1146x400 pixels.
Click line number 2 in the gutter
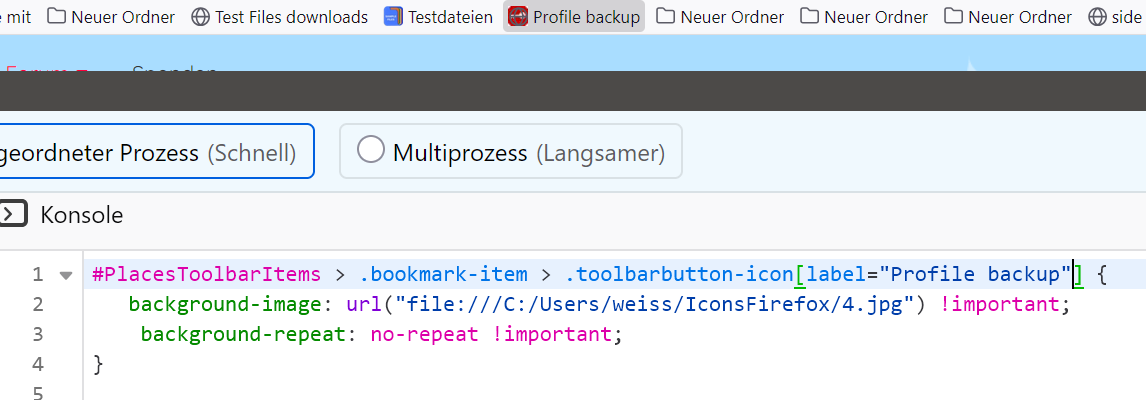pyautogui.click(x=38, y=304)
